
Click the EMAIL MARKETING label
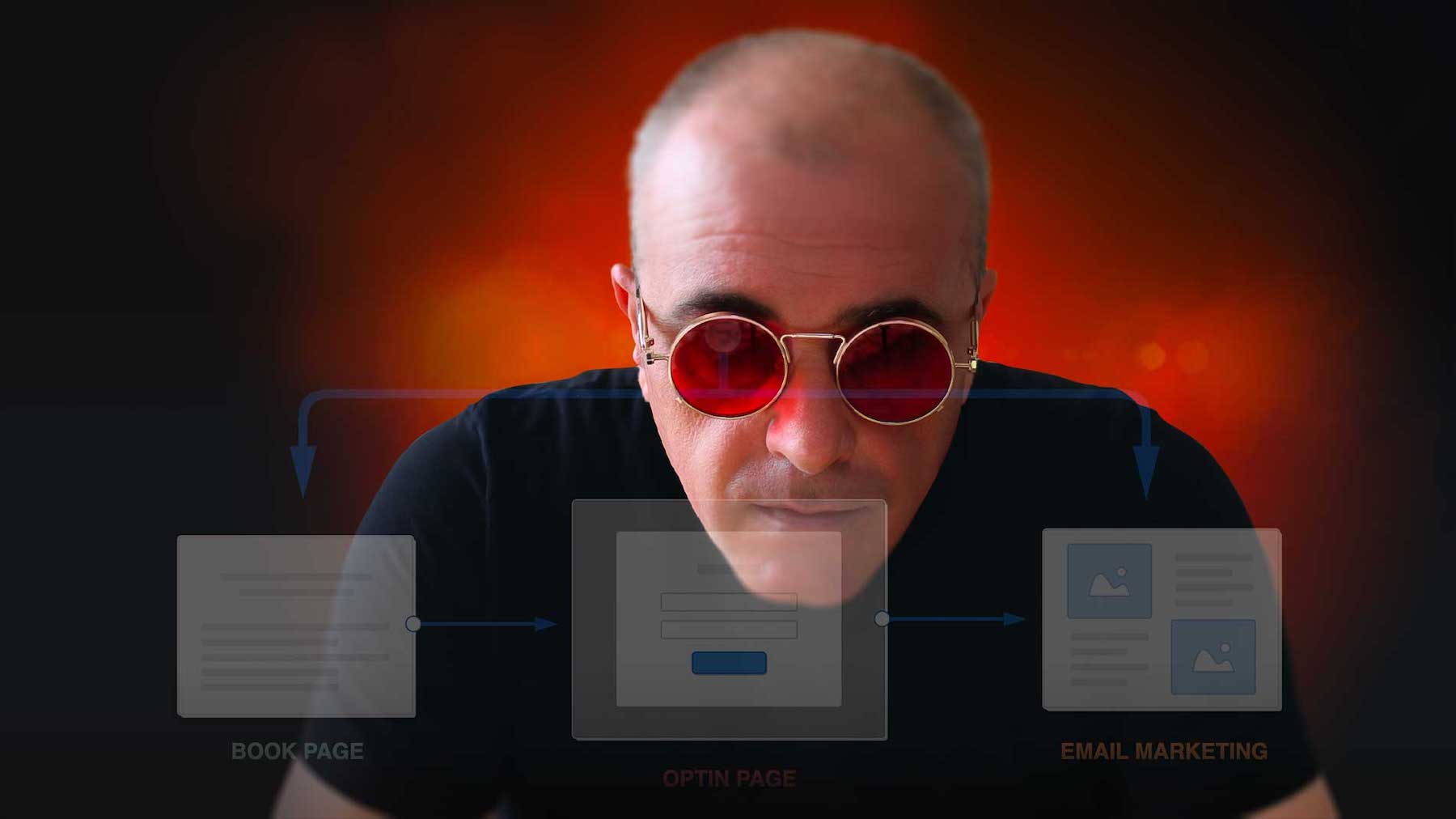click(x=1163, y=751)
